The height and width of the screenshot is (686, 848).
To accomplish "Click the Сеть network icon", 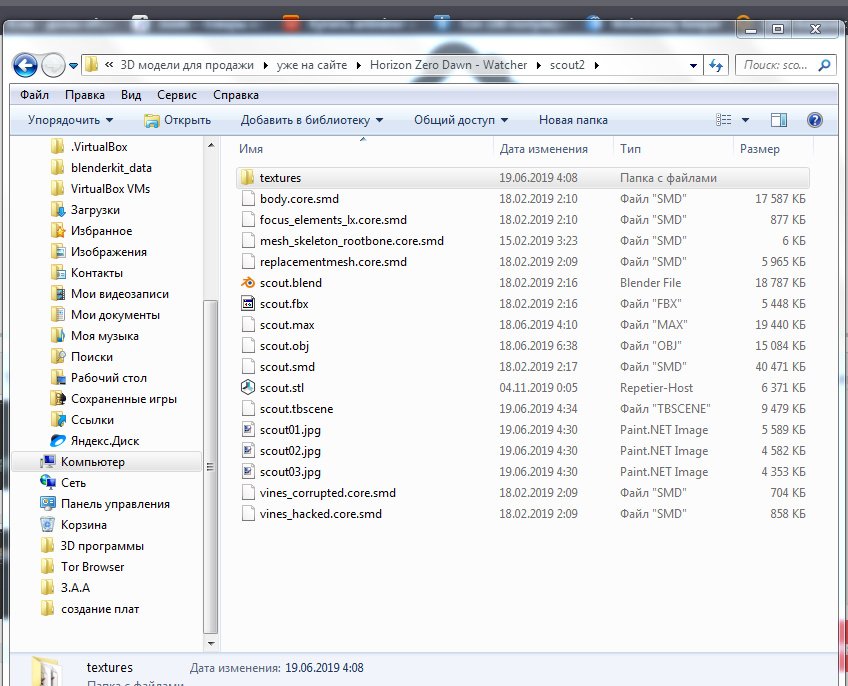I will 48,482.
